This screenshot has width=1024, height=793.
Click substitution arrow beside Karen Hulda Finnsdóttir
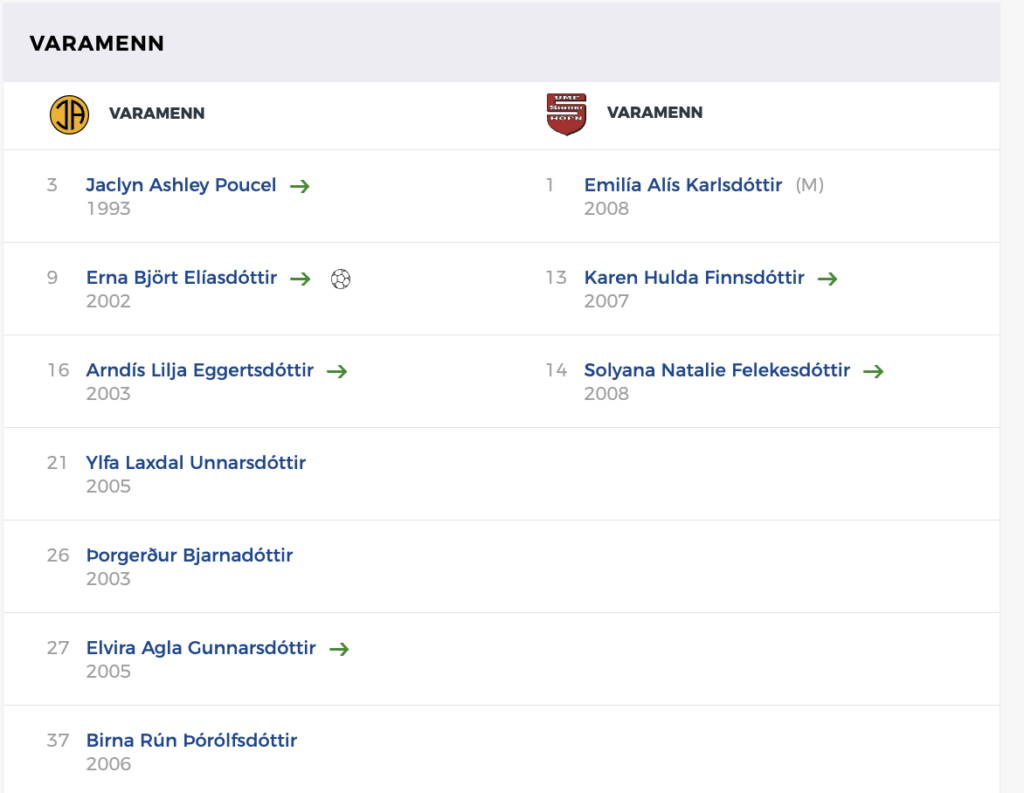[x=827, y=279]
